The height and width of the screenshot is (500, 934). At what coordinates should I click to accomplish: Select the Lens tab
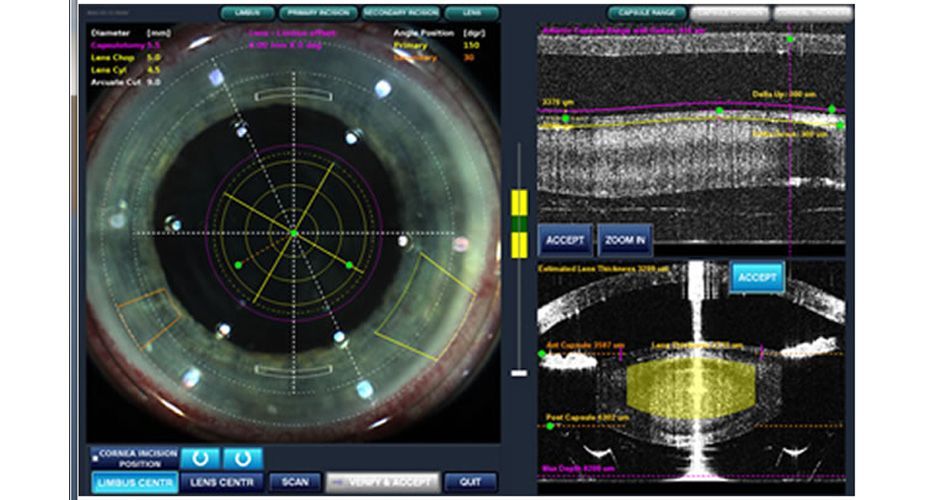[471, 13]
